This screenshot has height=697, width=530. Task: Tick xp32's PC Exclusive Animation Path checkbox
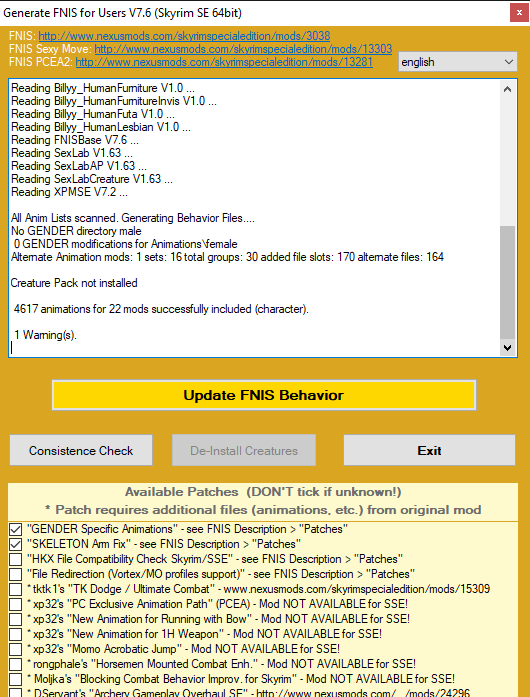(16, 604)
